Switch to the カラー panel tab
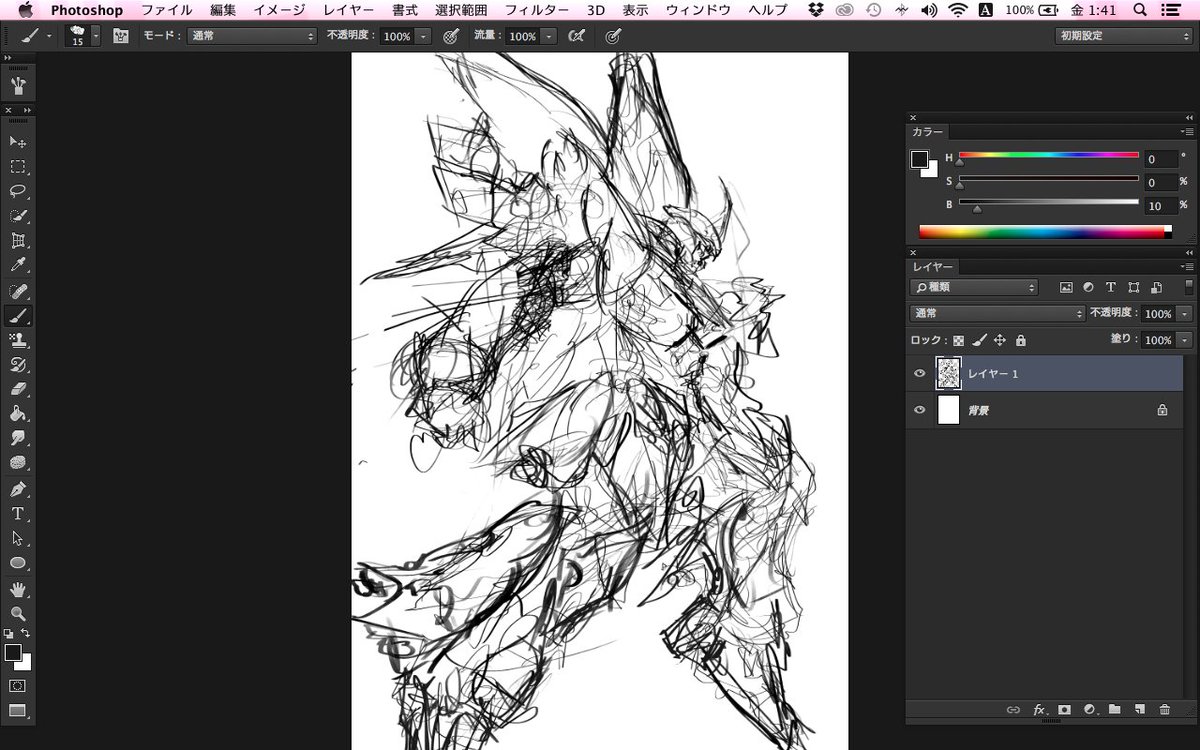1200x750 pixels. [x=927, y=132]
